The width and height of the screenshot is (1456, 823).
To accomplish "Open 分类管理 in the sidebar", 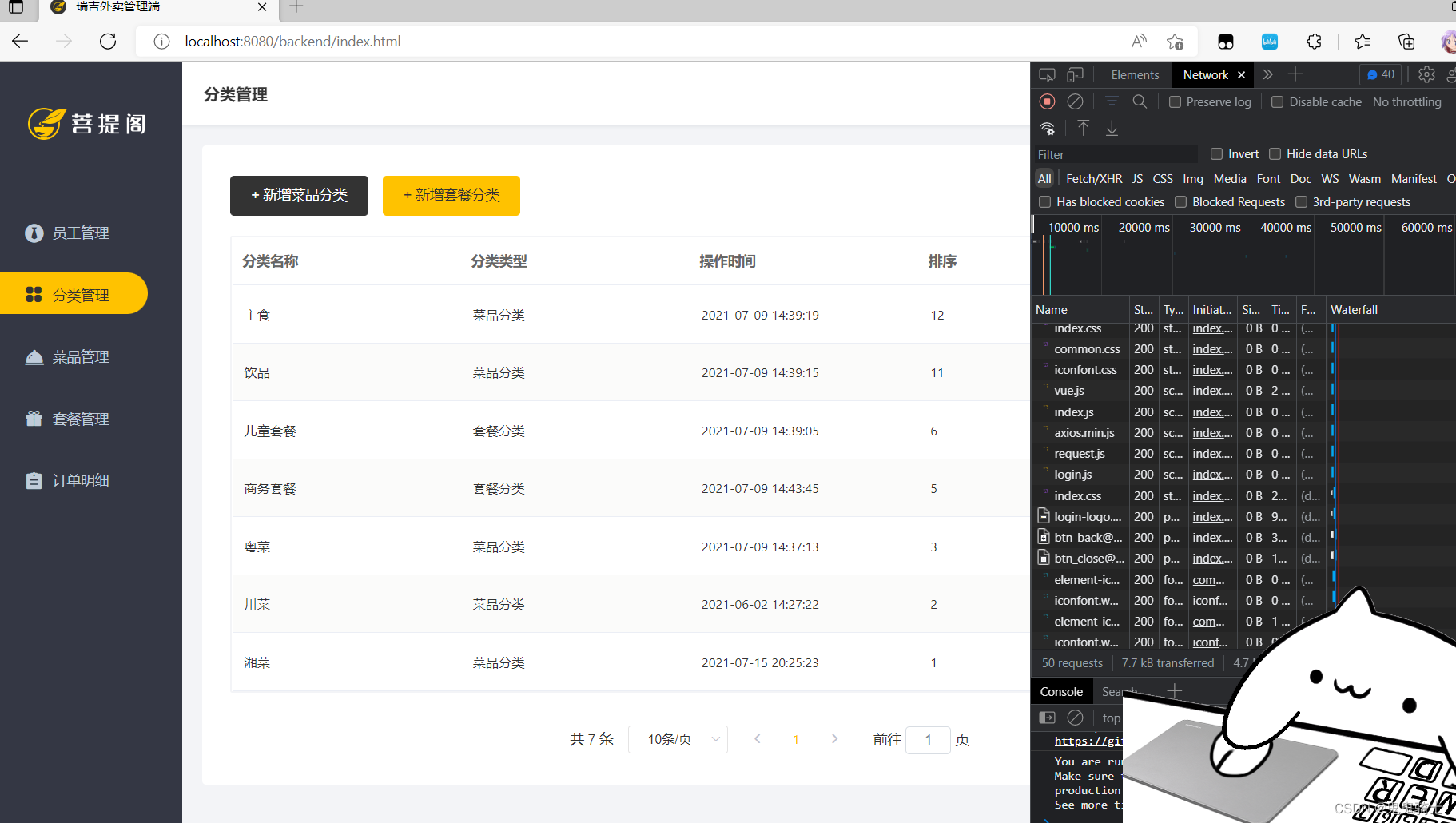I will coord(74,294).
